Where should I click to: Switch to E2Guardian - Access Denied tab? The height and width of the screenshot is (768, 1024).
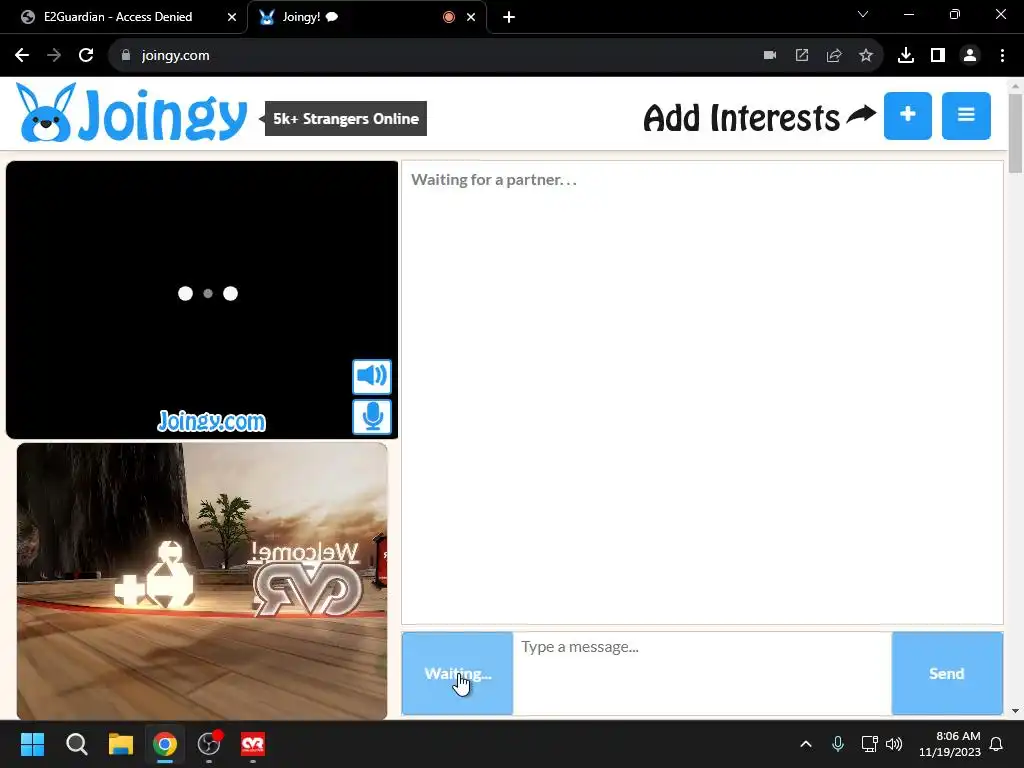[118, 17]
